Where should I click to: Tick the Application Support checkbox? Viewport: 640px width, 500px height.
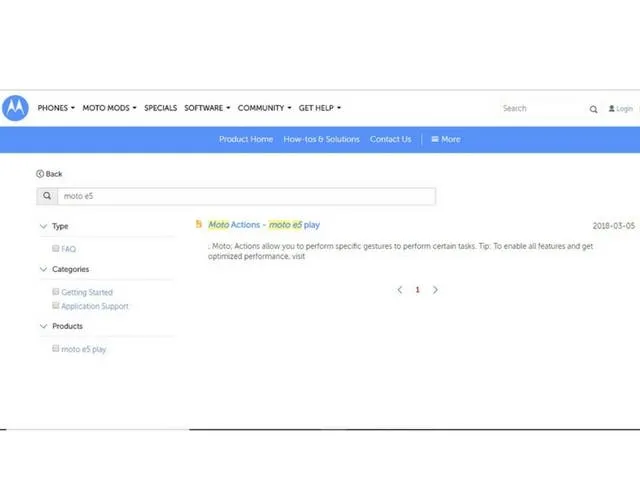pos(56,306)
